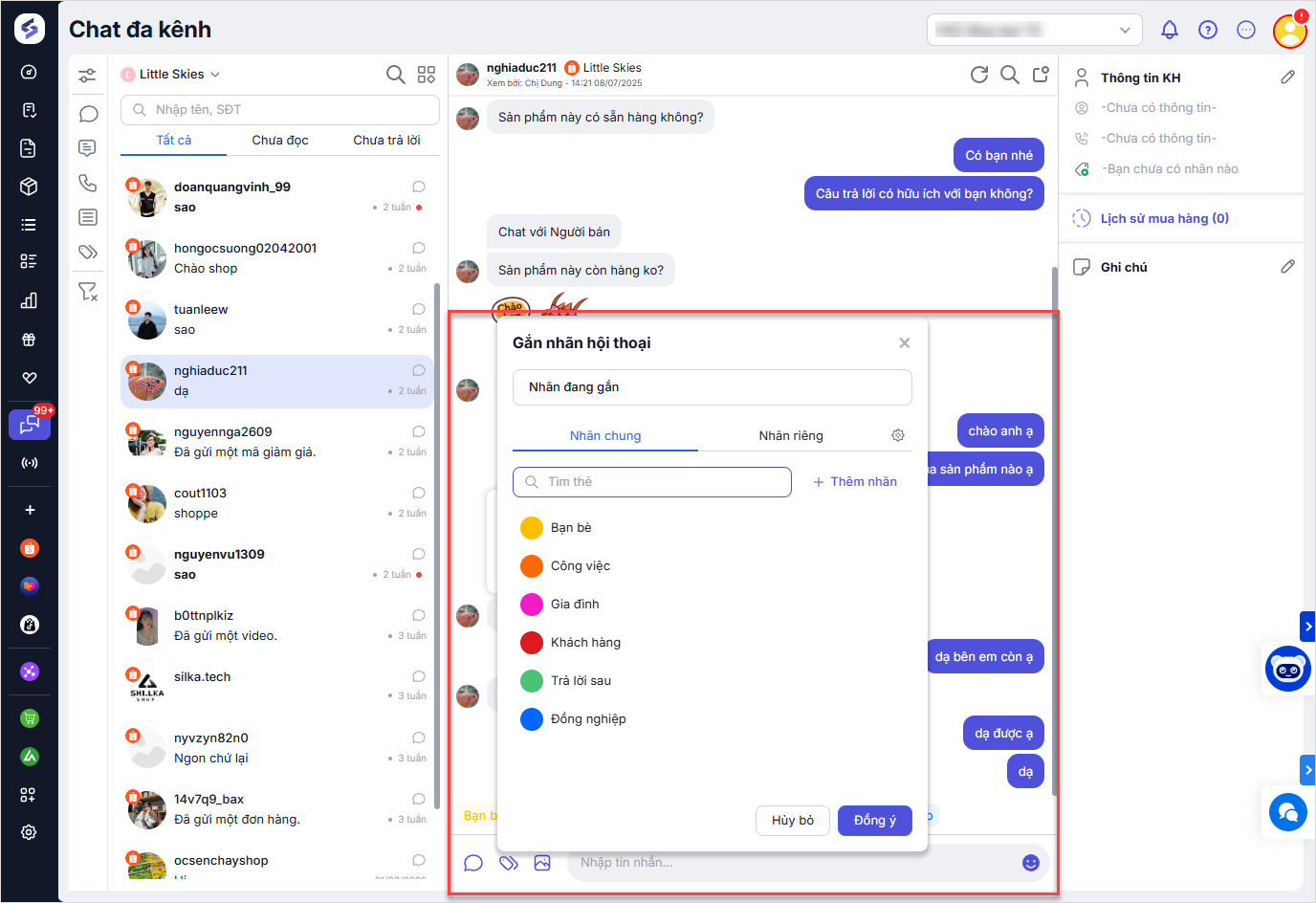Image resolution: width=1316 pixels, height=903 pixels.
Task: Open Lịch sử mua hàng (0)
Action: (1164, 218)
